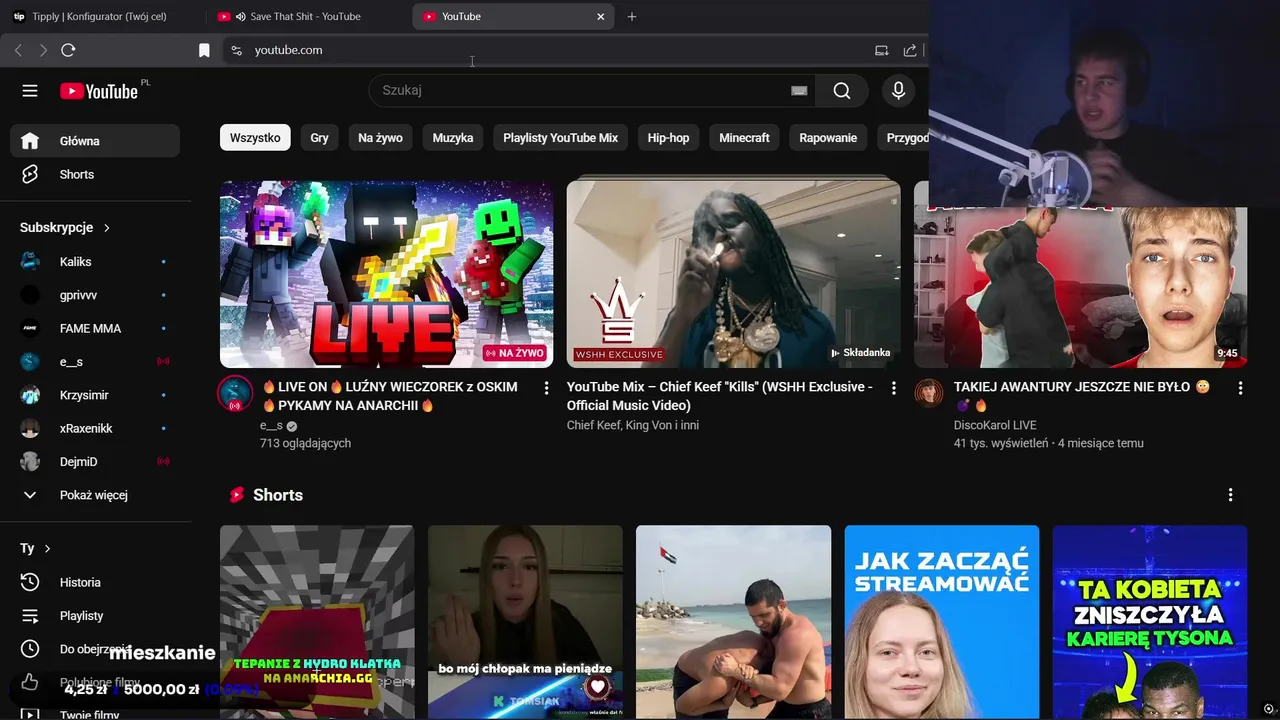Click the cast/screen icon in address bar
This screenshot has height=720, width=1280.
coord(881,50)
